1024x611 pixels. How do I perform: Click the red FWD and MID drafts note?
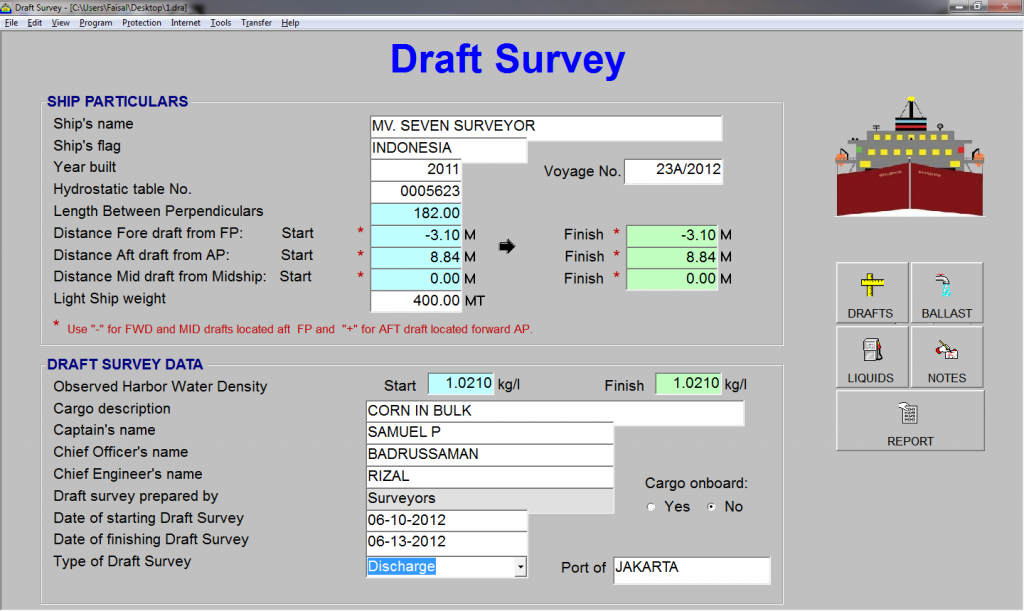tap(300, 329)
